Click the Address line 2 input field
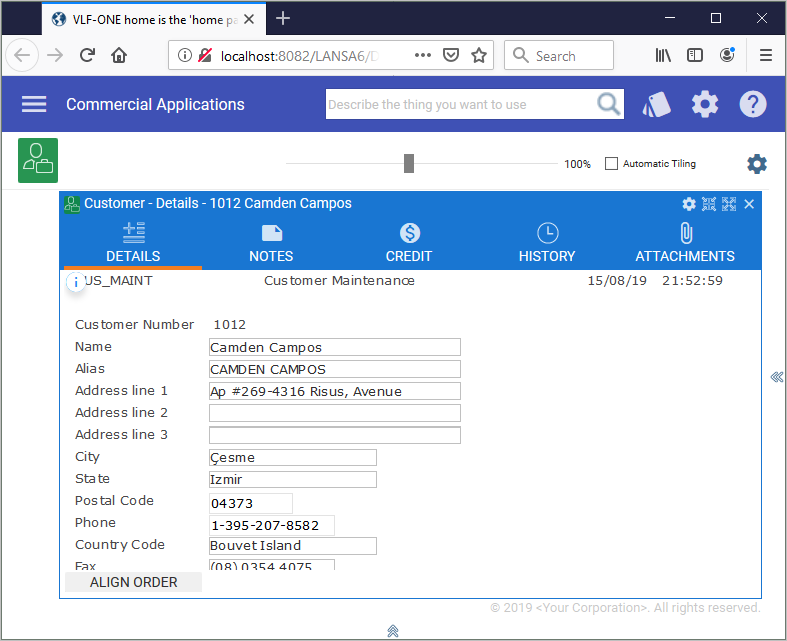787x641 pixels. (334, 413)
